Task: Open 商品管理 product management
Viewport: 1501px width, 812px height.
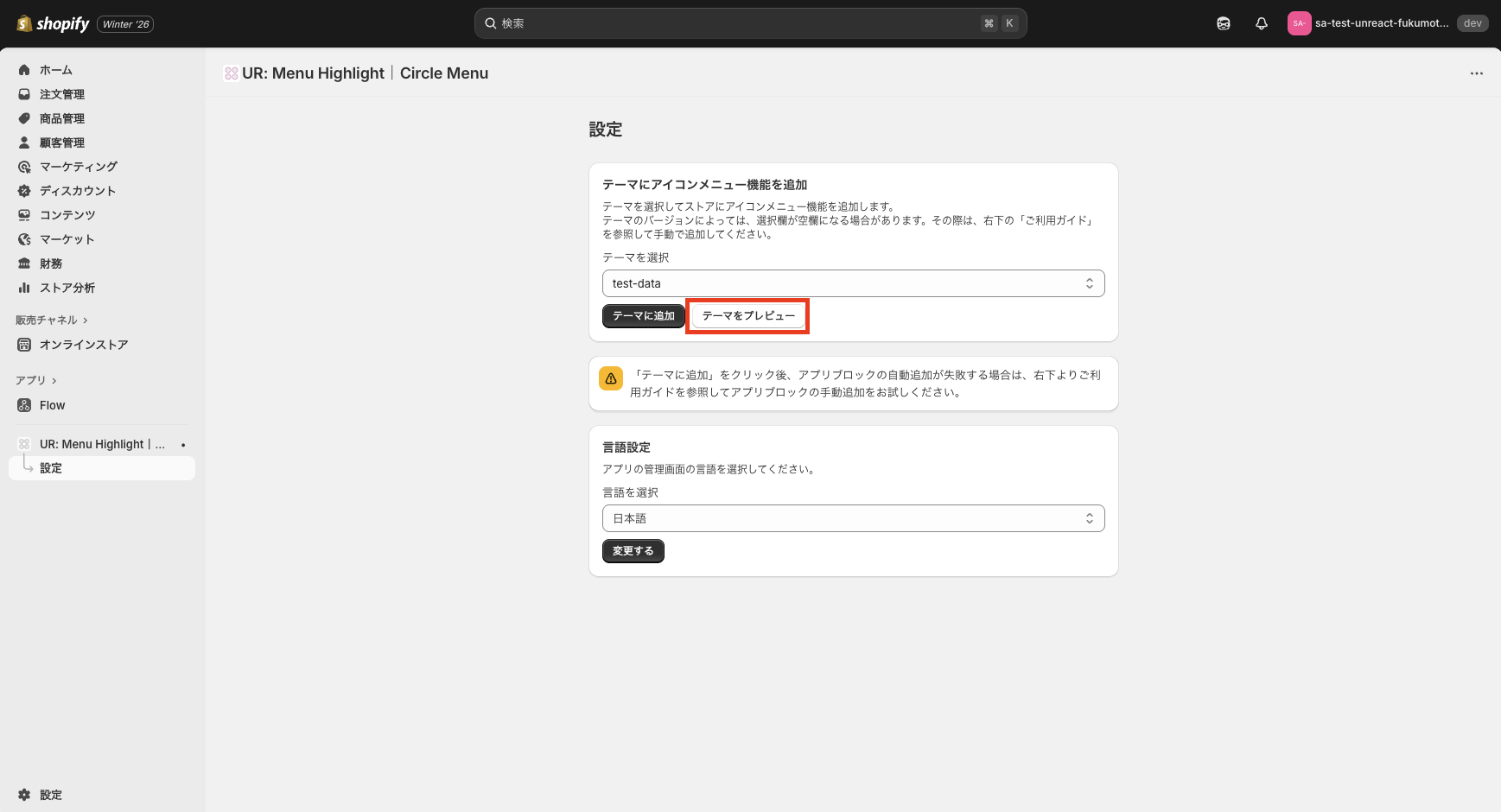Action: (x=24, y=117)
